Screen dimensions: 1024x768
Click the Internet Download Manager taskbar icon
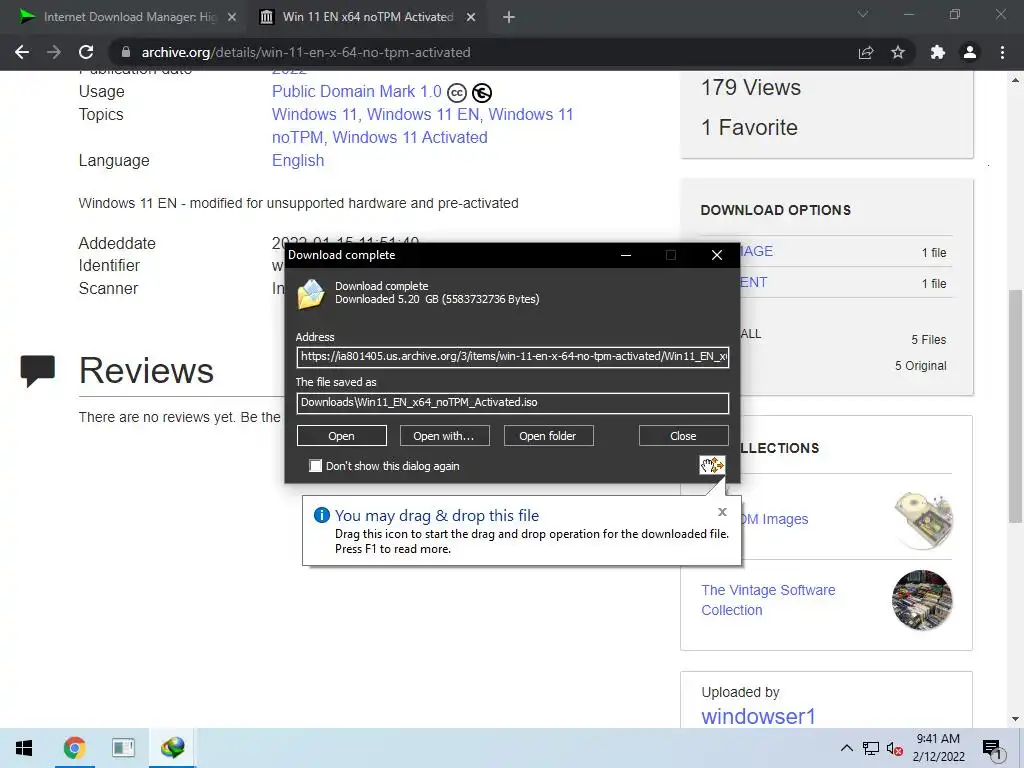click(x=172, y=748)
